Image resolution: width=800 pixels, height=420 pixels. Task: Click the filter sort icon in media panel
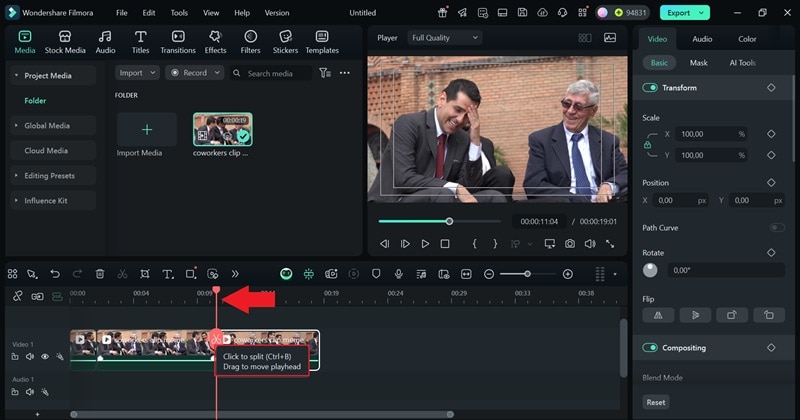(324, 73)
